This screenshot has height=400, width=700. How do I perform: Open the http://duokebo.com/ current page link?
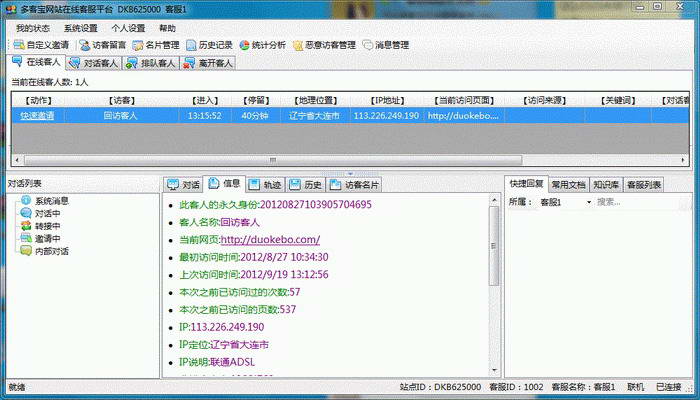coord(270,239)
